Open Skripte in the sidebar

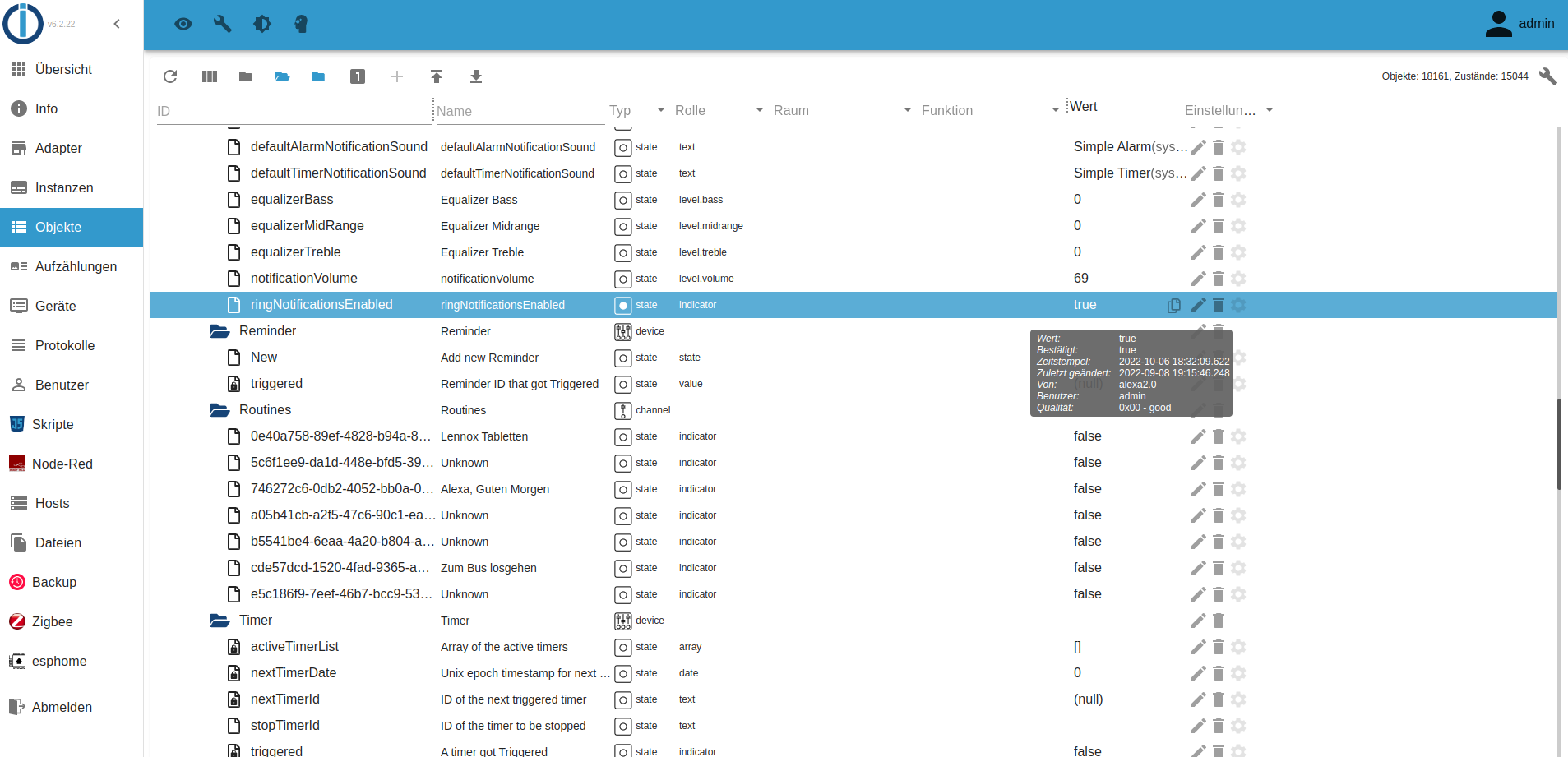point(72,424)
